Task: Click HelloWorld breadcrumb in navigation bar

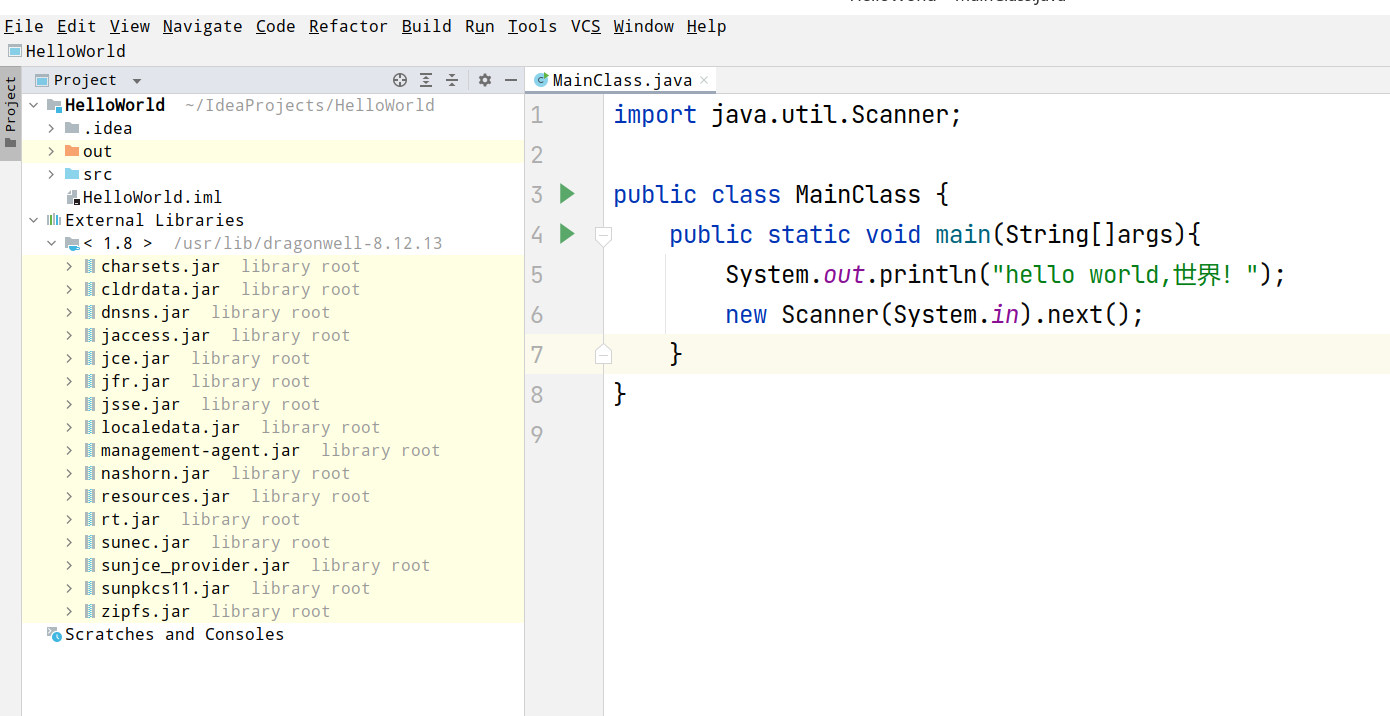Action: (76, 51)
